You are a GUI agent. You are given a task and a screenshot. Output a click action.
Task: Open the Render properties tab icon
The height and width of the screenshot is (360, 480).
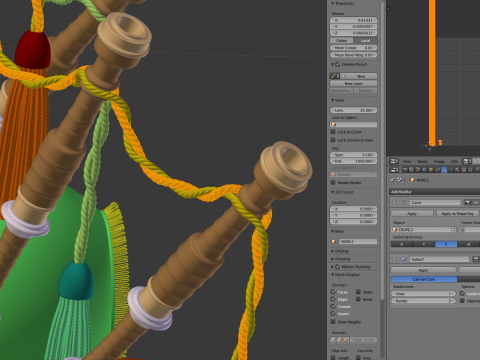click(405, 170)
